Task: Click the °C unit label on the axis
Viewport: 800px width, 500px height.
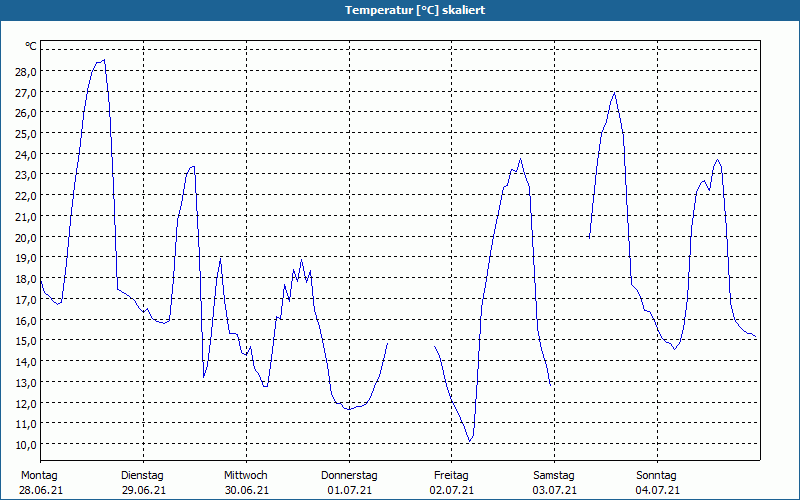Action: coord(31,46)
